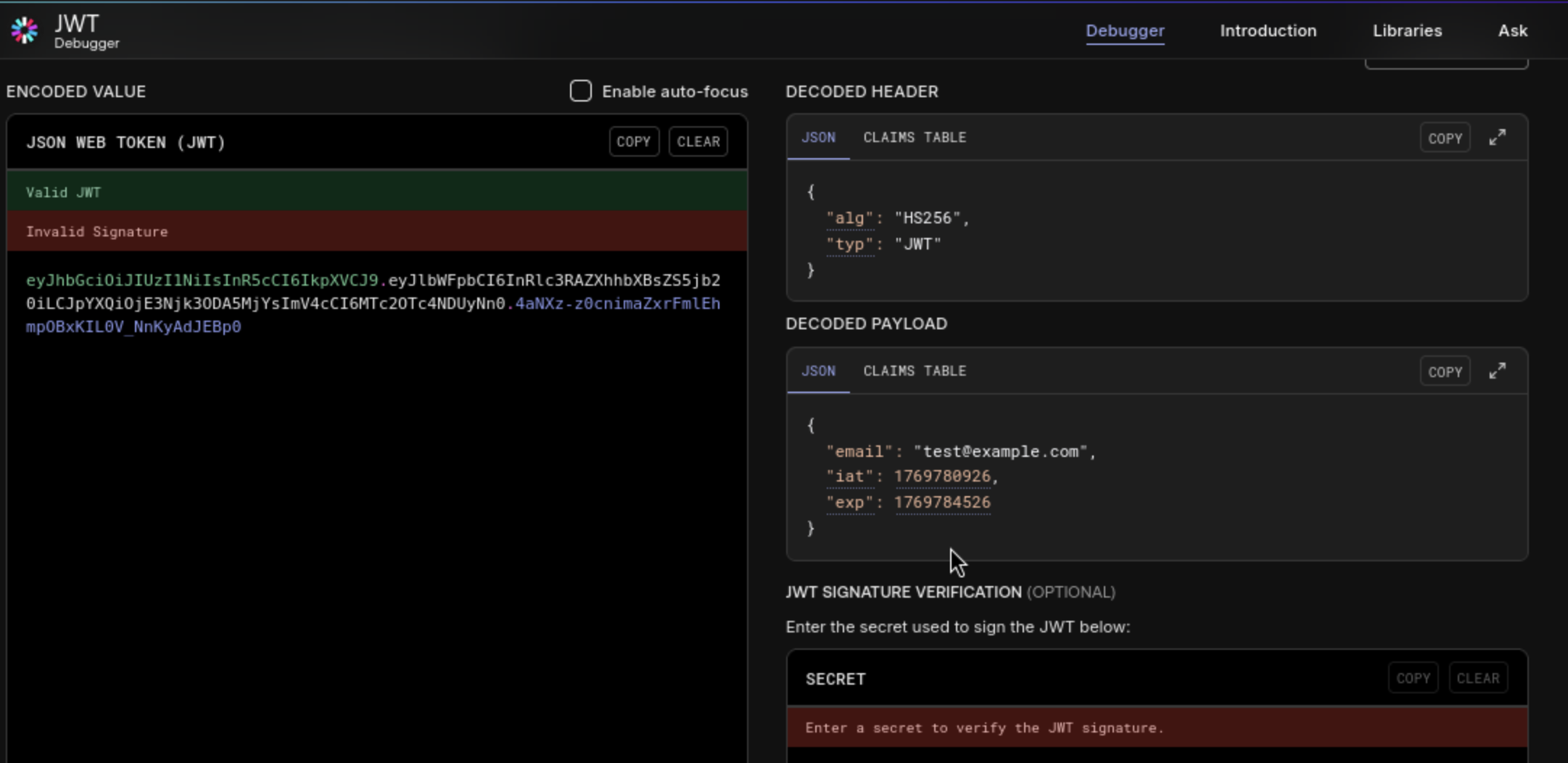Copy the decoded payload JSON
The height and width of the screenshot is (763, 1568).
1444,372
